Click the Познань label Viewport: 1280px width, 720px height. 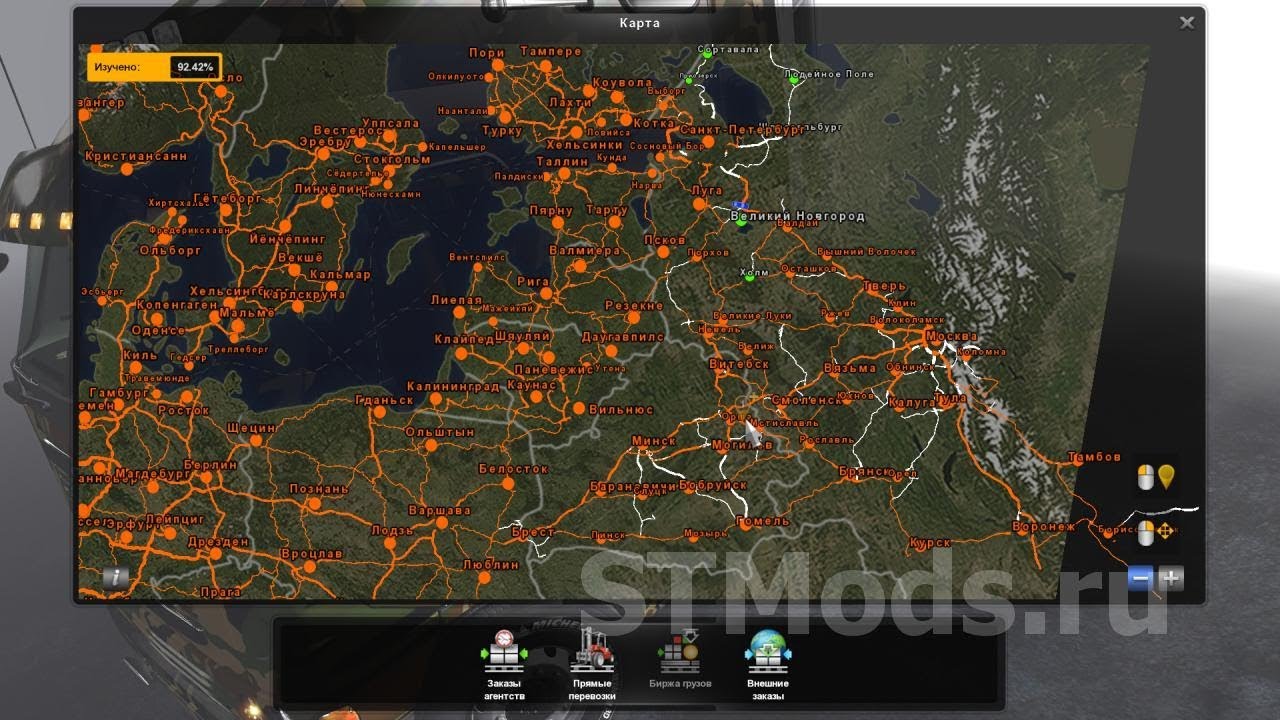click(x=318, y=489)
